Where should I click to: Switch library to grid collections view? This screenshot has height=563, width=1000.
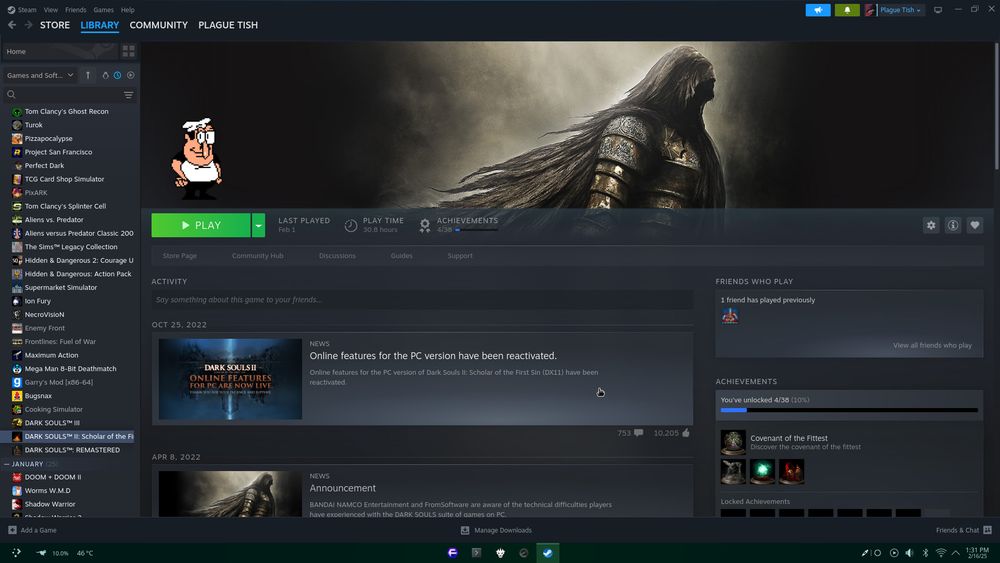click(x=128, y=51)
